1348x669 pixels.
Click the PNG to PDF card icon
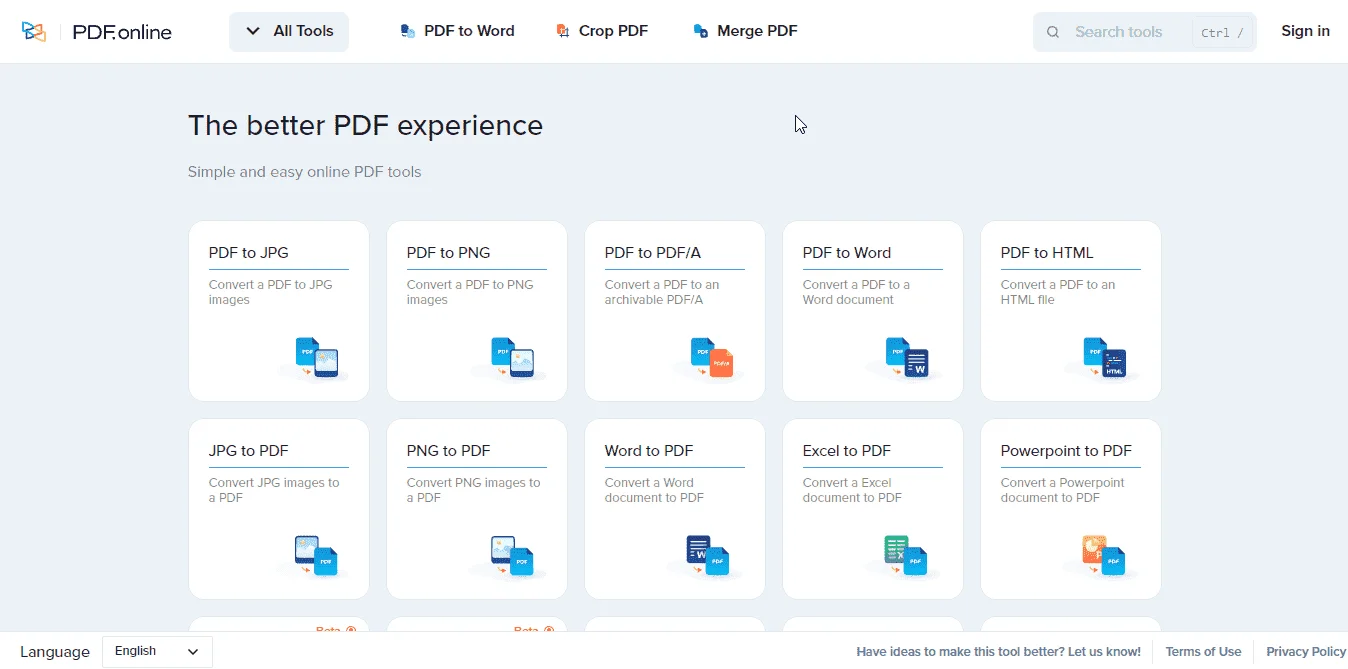513,556
